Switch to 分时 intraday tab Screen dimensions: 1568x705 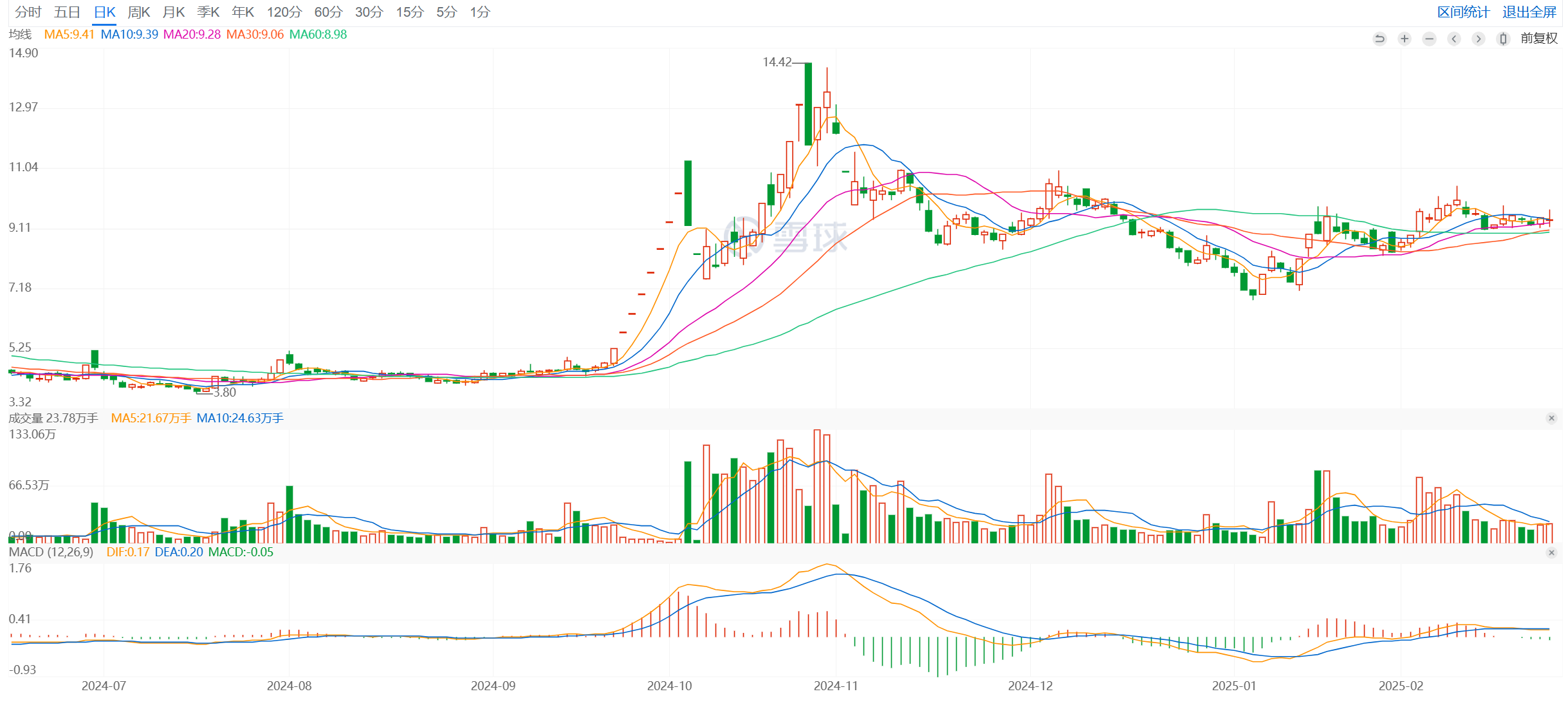point(28,12)
